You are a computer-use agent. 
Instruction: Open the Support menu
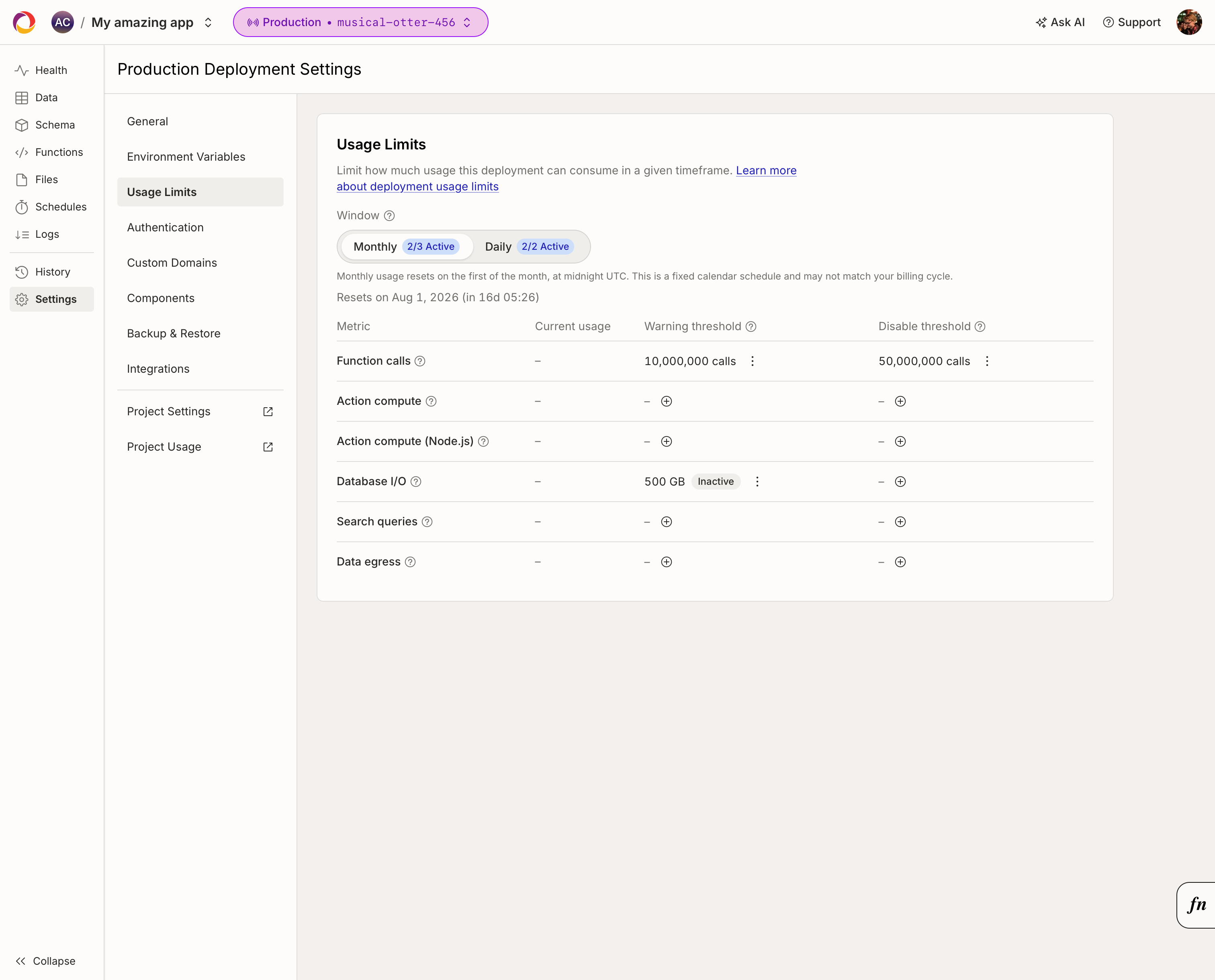(1131, 22)
